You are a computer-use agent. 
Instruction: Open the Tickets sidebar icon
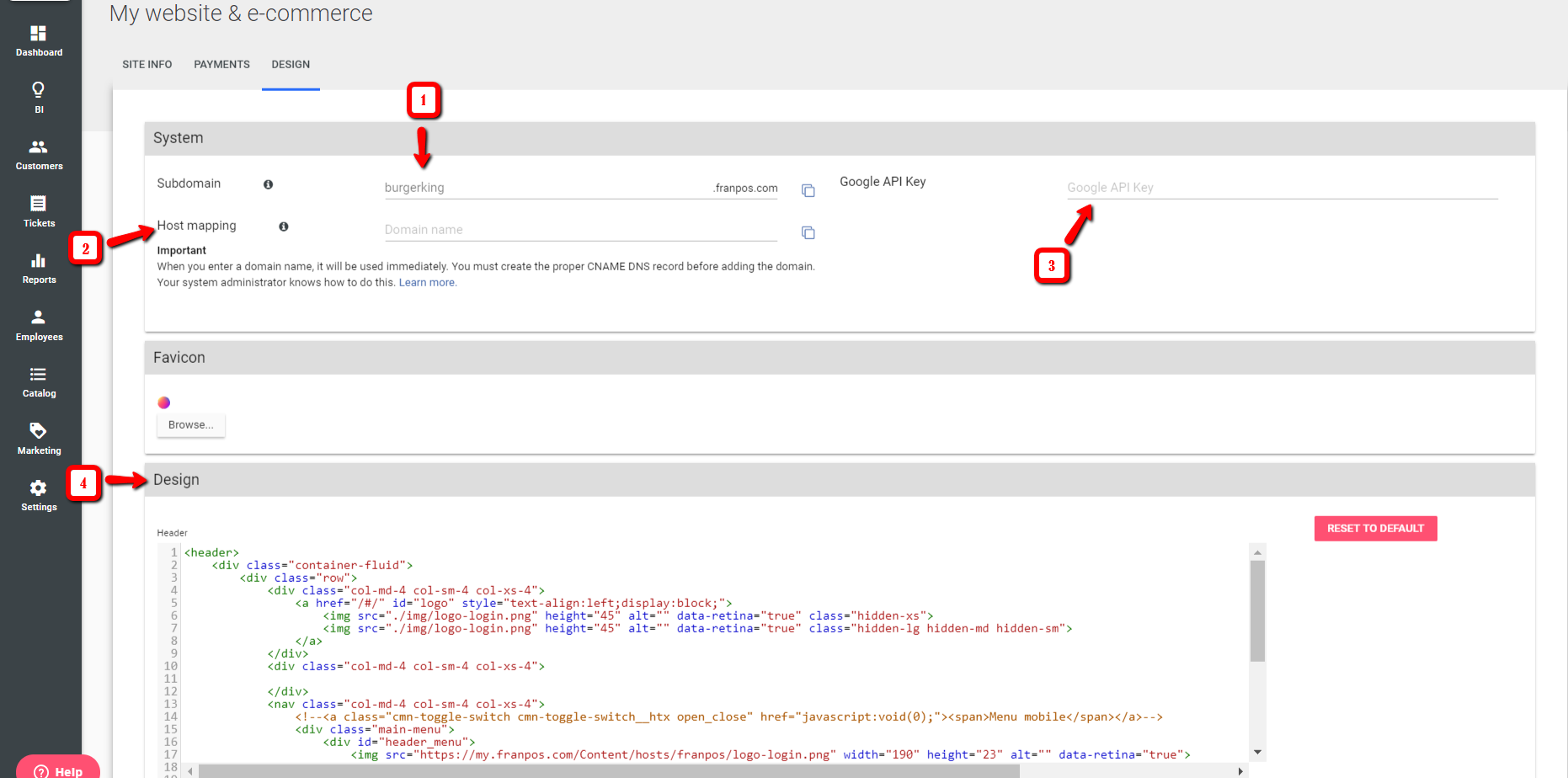pyautogui.click(x=39, y=210)
